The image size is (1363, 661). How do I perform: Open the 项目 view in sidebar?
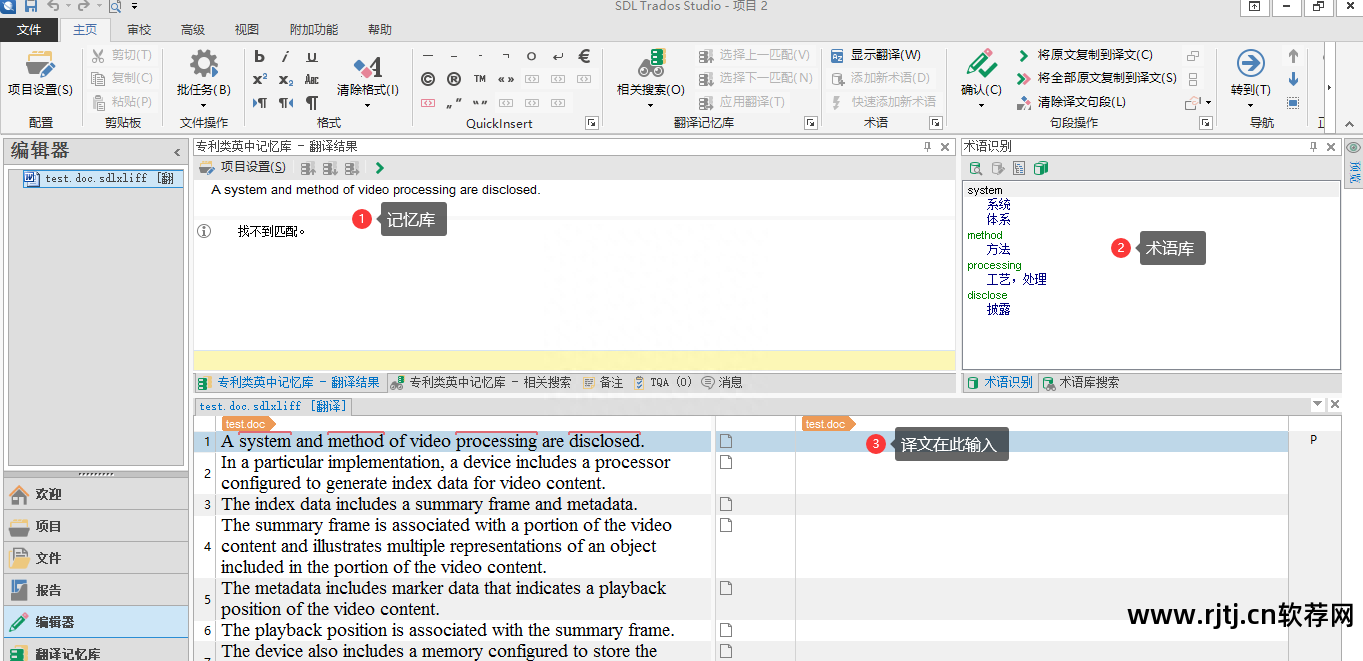(48, 526)
